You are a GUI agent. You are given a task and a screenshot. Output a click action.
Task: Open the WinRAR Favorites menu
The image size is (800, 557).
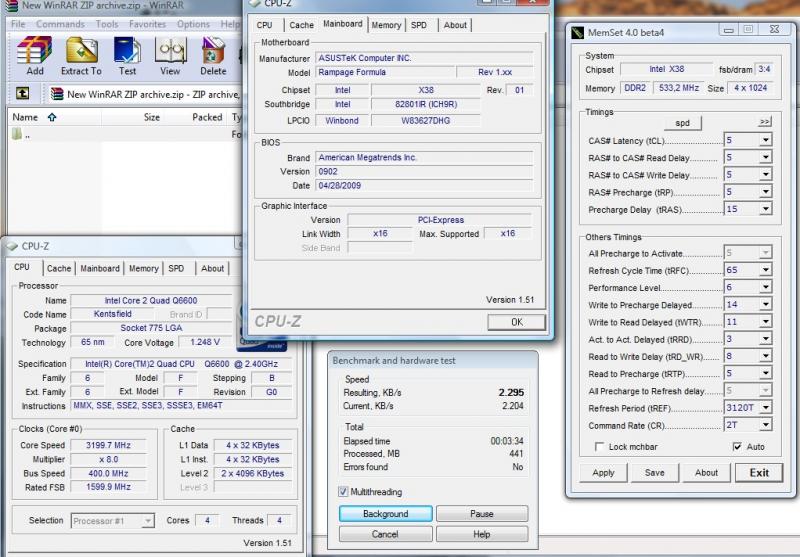point(147,24)
